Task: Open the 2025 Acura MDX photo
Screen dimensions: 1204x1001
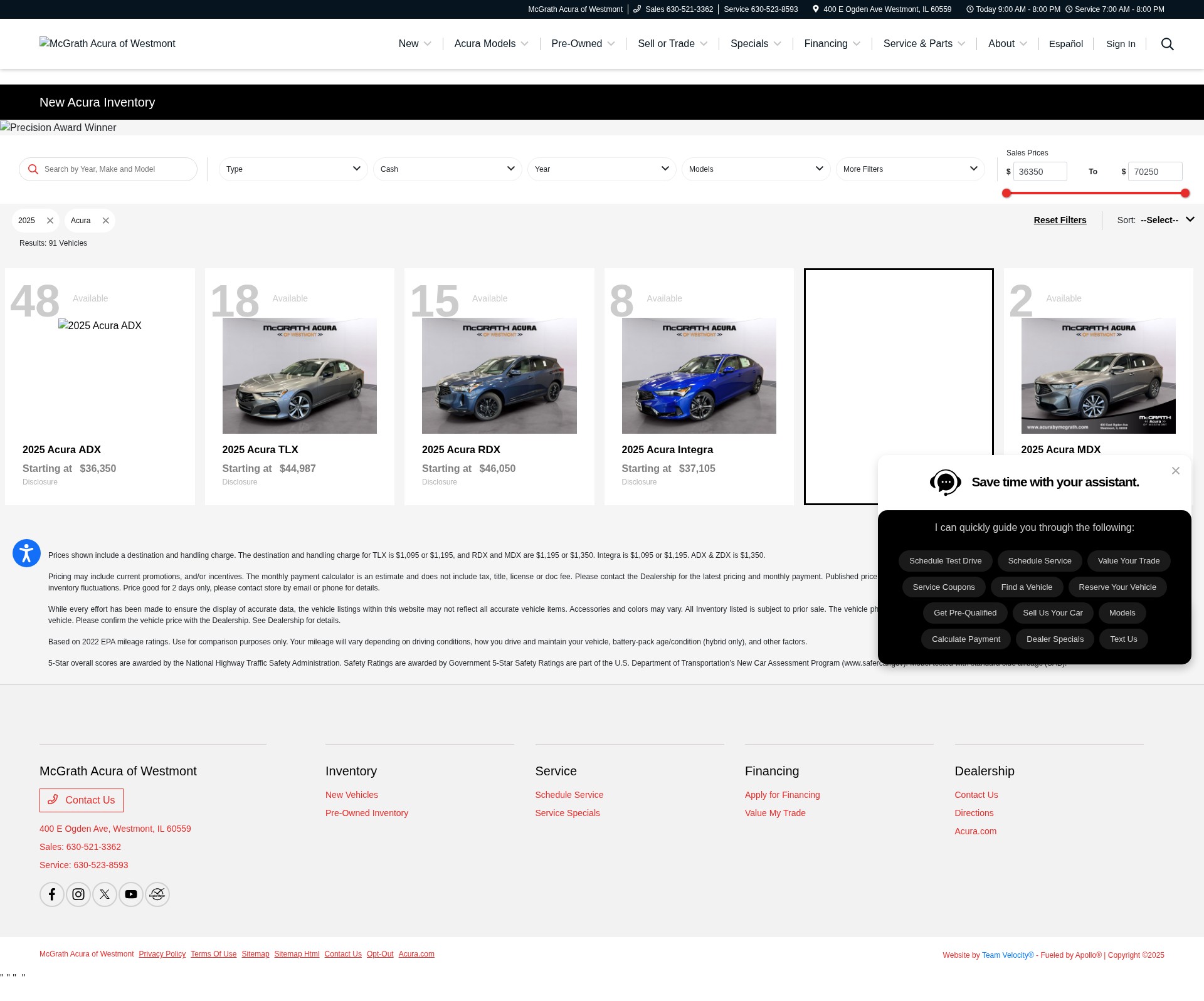Action: tap(1098, 375)
